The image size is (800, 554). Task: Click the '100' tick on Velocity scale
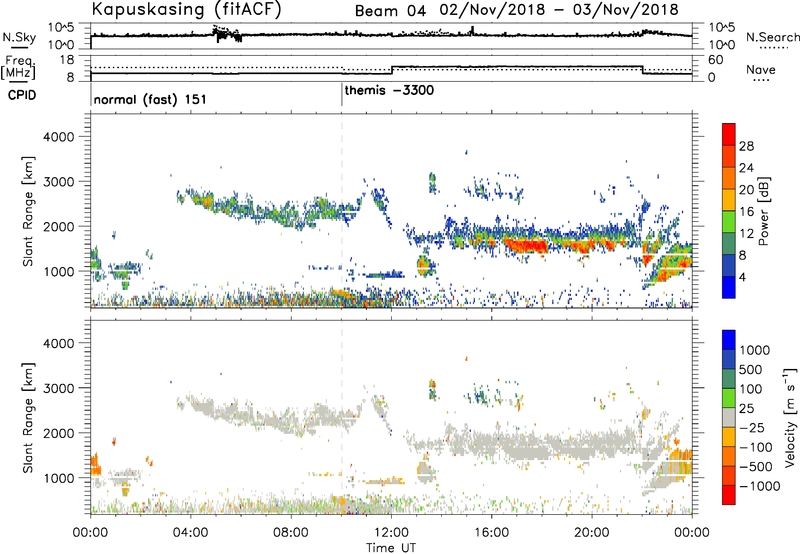(x=751, y=389)
